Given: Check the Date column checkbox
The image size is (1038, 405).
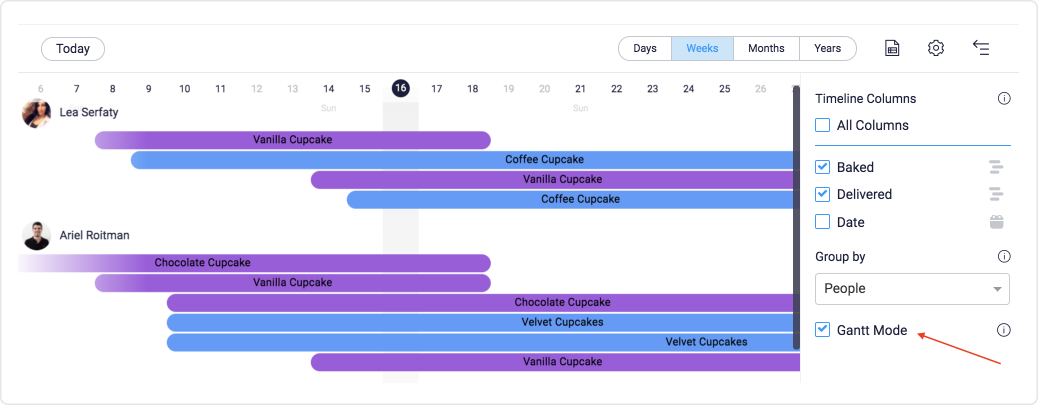Looking at the screenshot, I should [823, 222].
